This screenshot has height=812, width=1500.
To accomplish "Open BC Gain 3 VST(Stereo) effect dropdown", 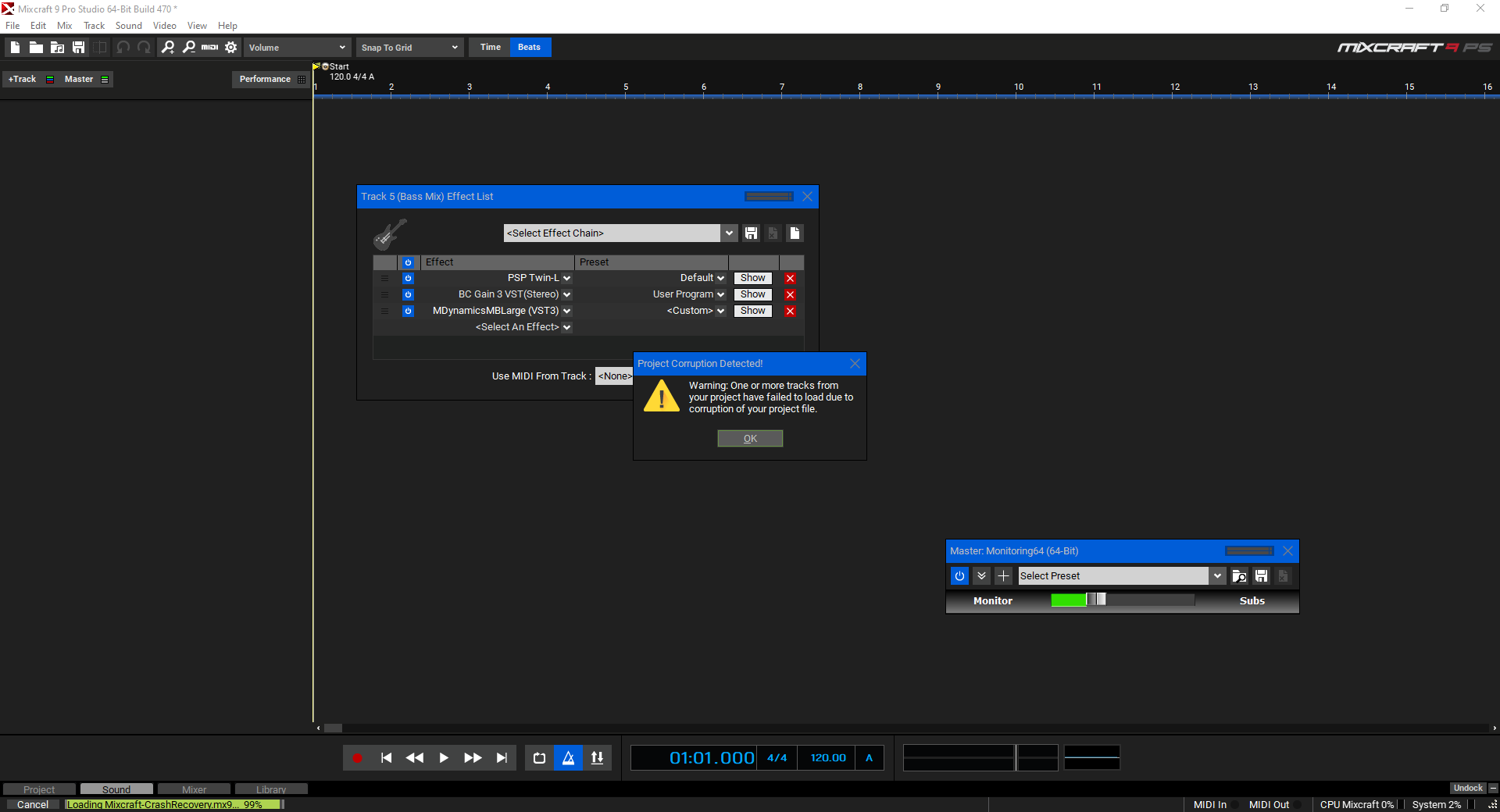I will [567, 295].
